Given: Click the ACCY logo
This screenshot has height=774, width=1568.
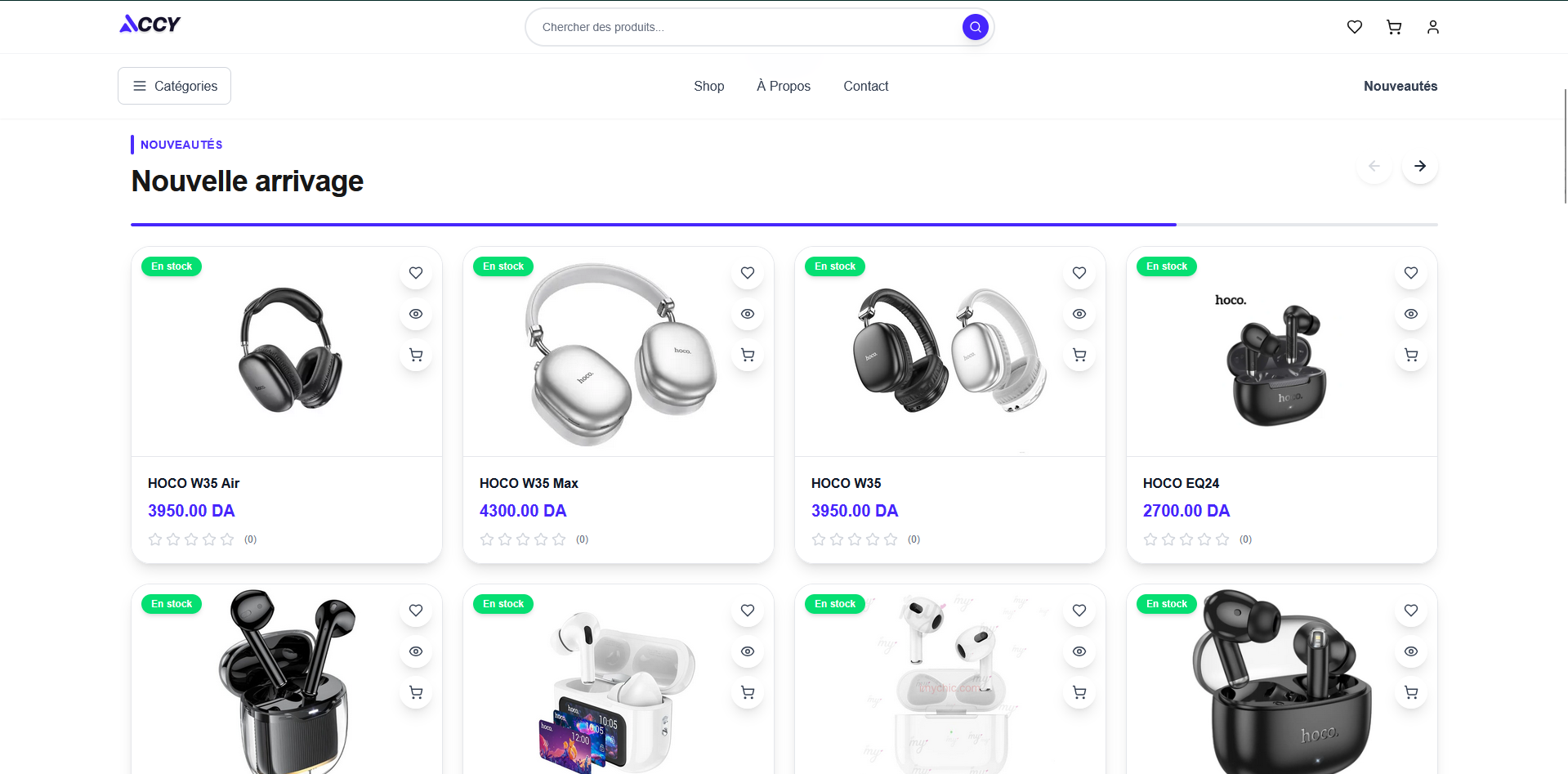Looking at the screenshot, I should coord(150,25).
